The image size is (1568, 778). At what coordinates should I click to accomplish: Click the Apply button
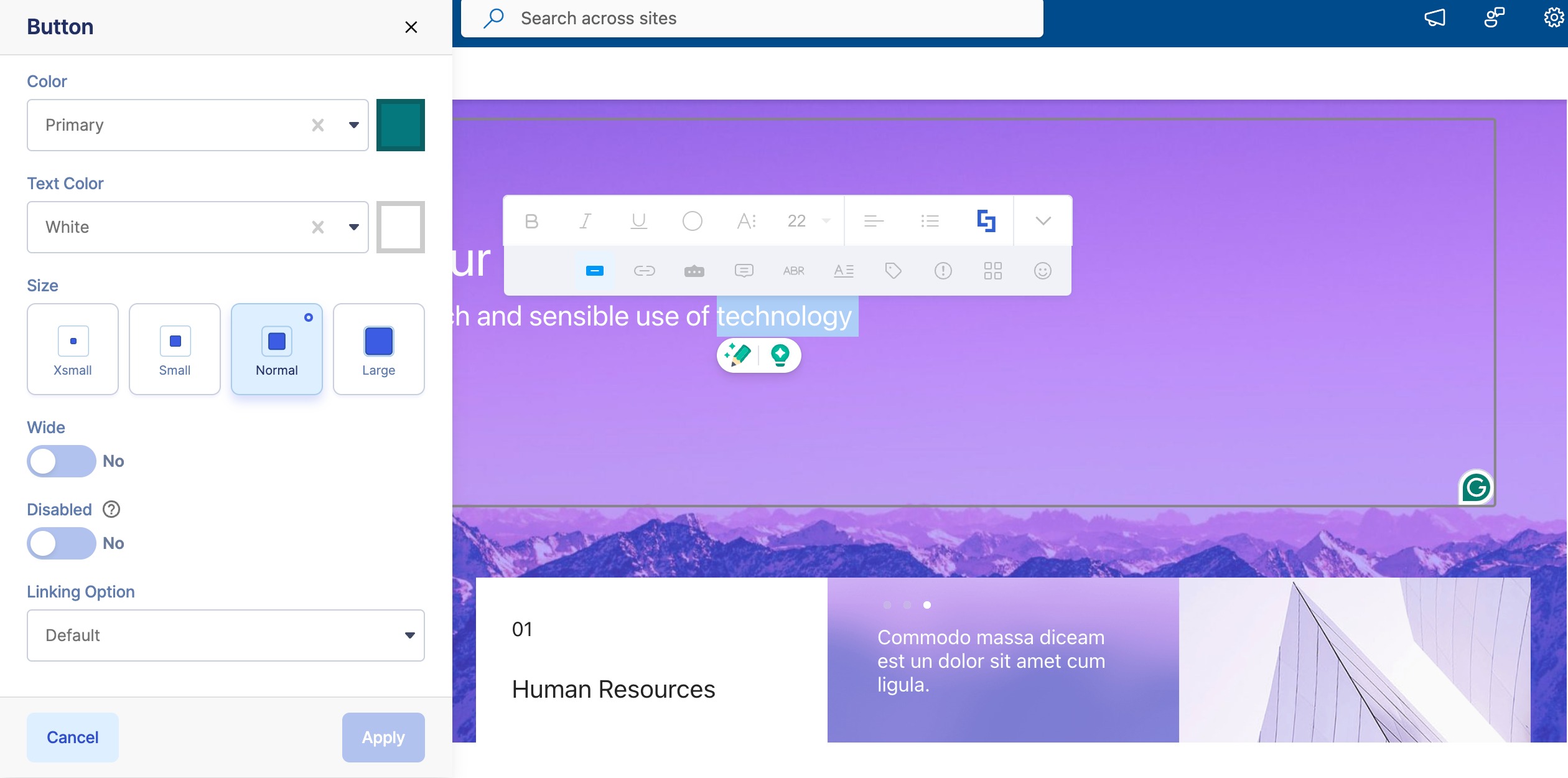(383, 738)
